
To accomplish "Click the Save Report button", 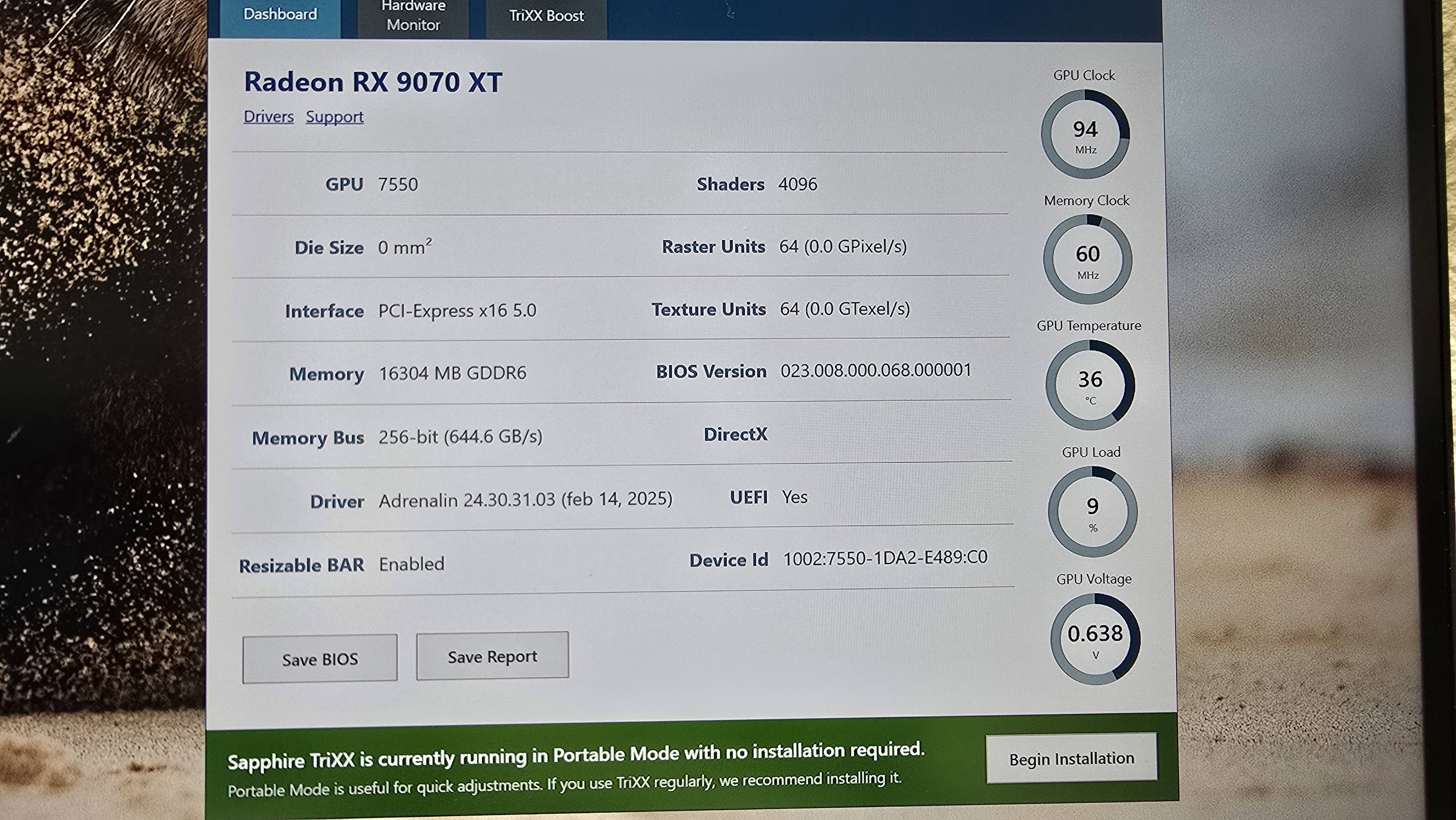I will 492,656.
